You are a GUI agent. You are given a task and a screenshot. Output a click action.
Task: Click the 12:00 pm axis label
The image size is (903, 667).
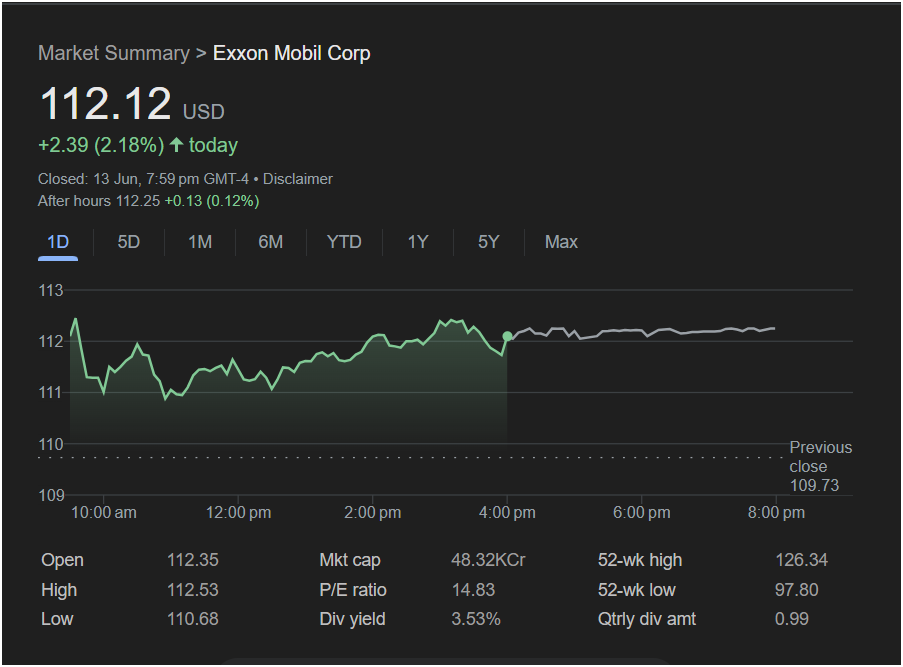(238, 513)
